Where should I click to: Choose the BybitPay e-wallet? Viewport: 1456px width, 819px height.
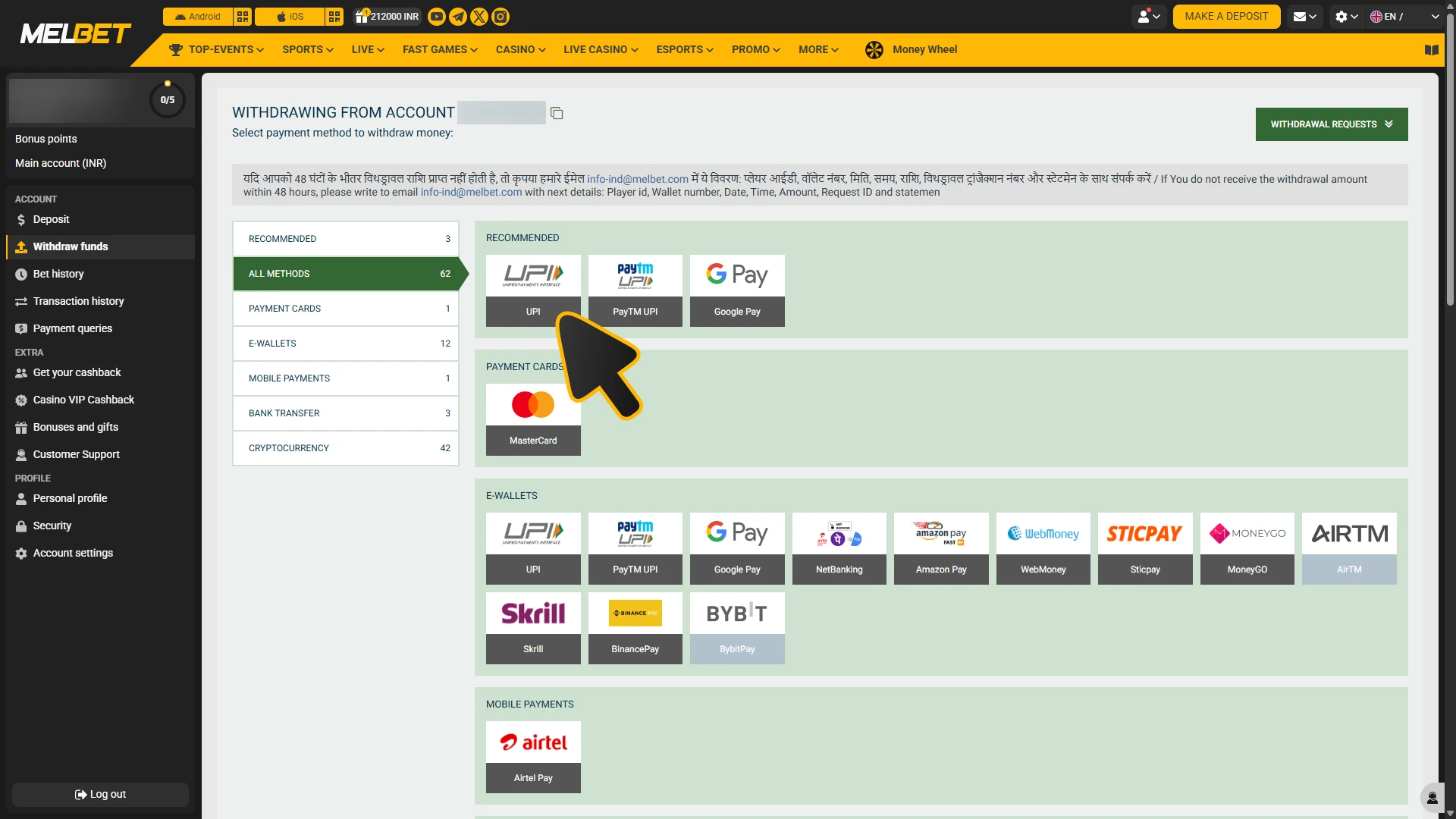point(737,629)
